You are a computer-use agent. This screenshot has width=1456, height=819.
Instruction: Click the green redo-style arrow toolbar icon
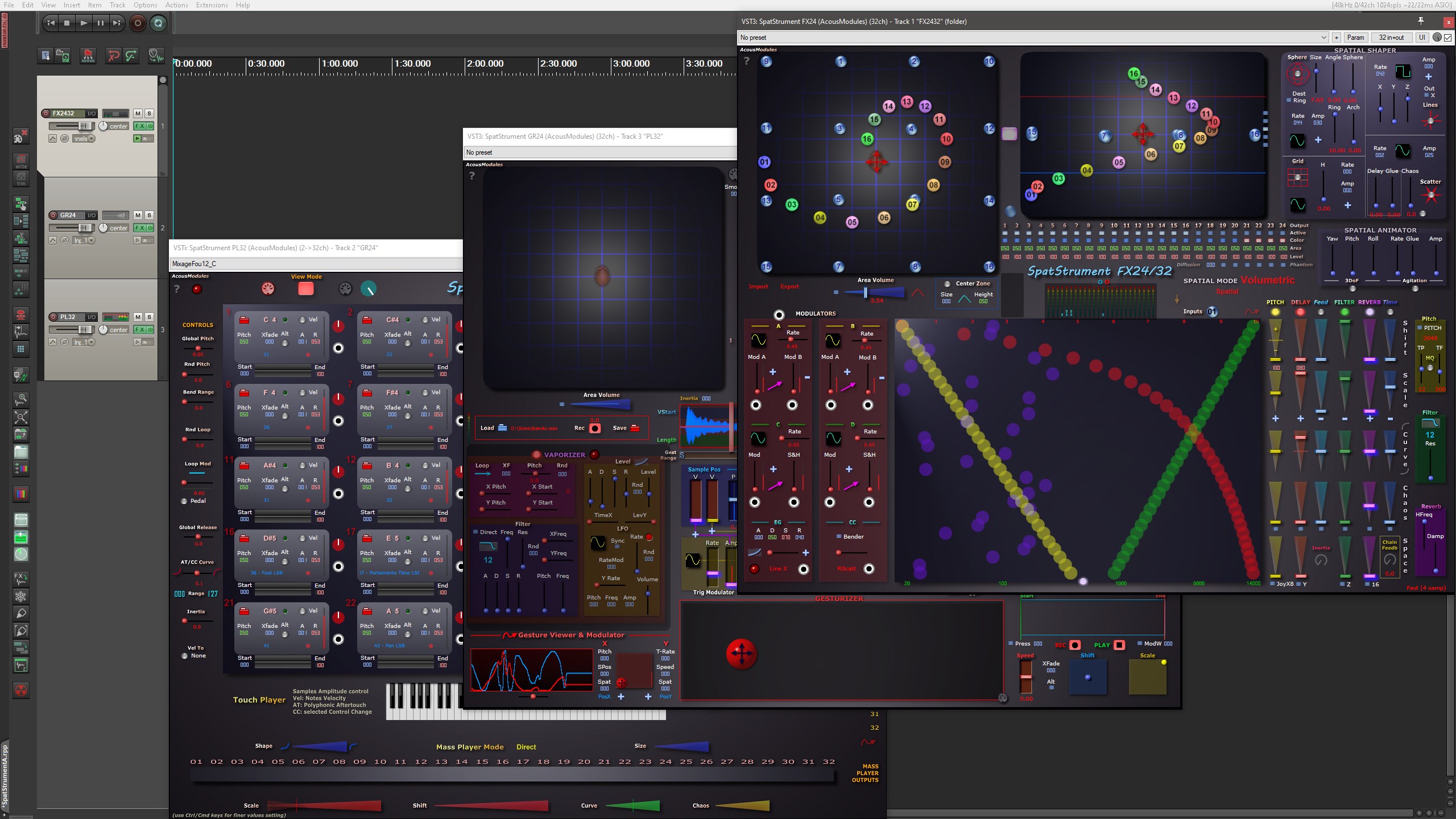(131, 56)
